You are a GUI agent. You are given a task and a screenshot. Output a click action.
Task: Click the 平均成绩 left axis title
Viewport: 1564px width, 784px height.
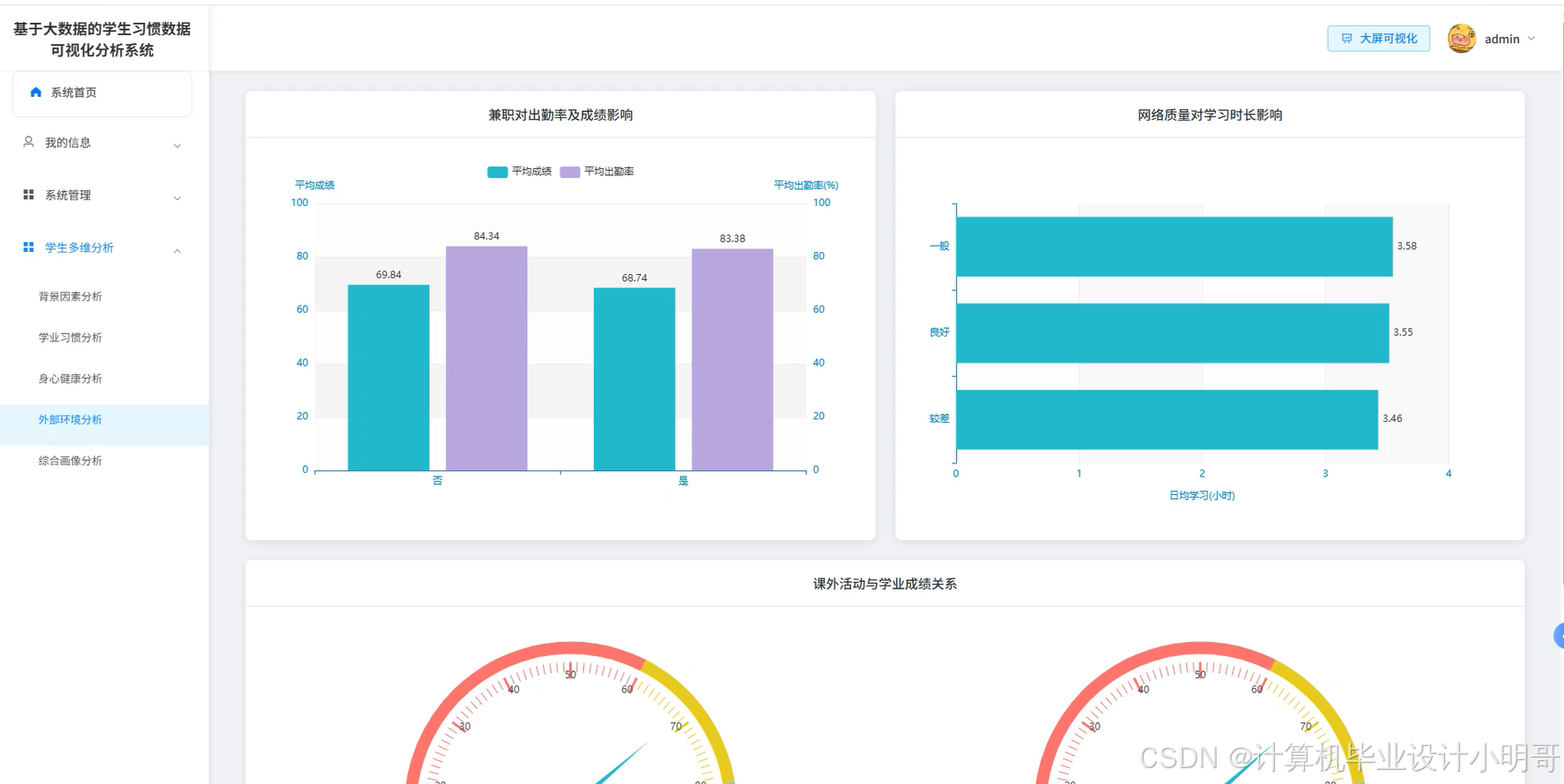click(315, 185)
